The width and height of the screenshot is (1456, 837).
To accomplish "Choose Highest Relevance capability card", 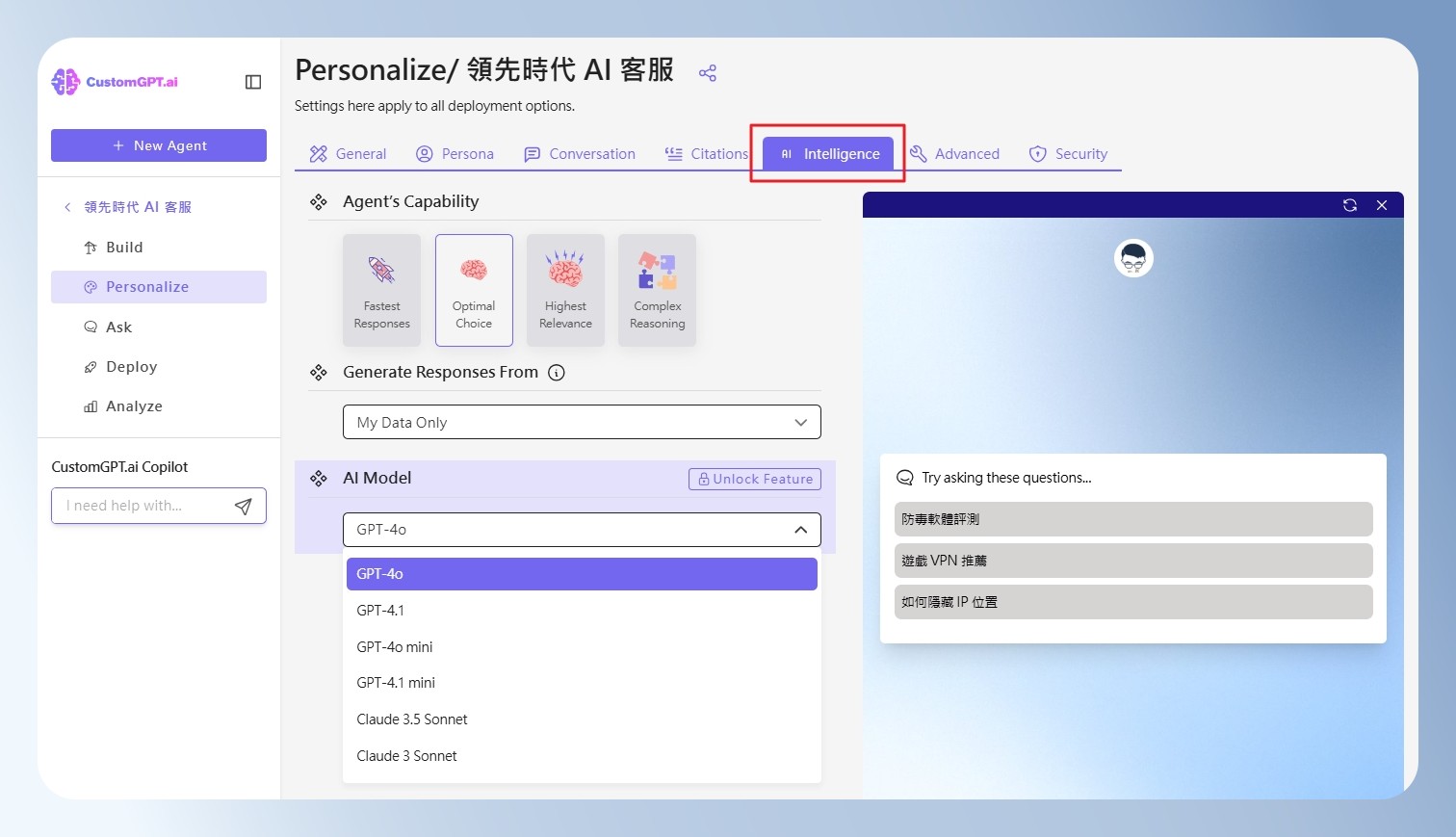I will pyautogui.click(x=565, y=290).
